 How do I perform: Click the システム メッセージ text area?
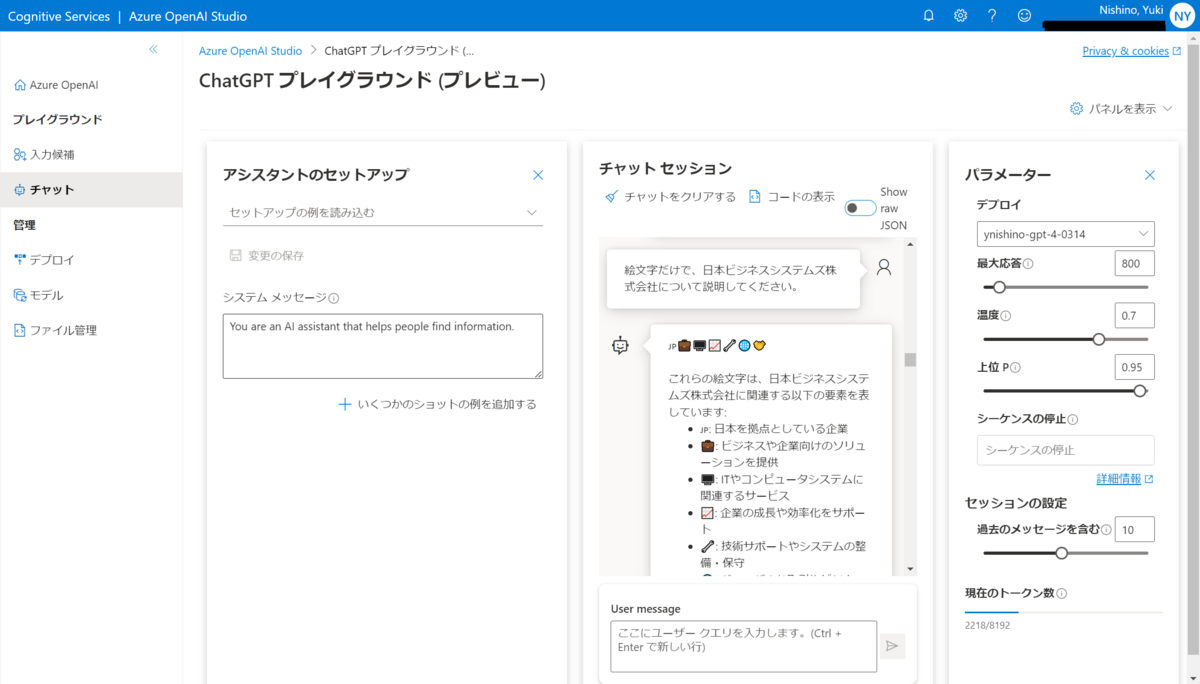383,346
